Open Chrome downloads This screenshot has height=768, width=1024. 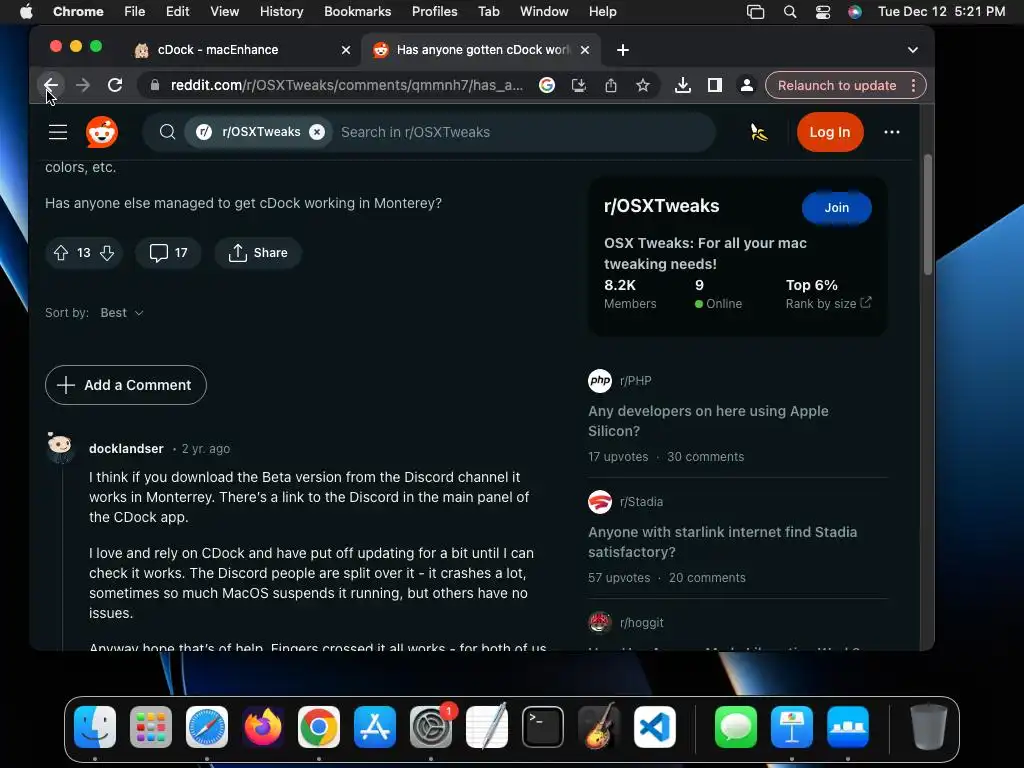[682, 85]
